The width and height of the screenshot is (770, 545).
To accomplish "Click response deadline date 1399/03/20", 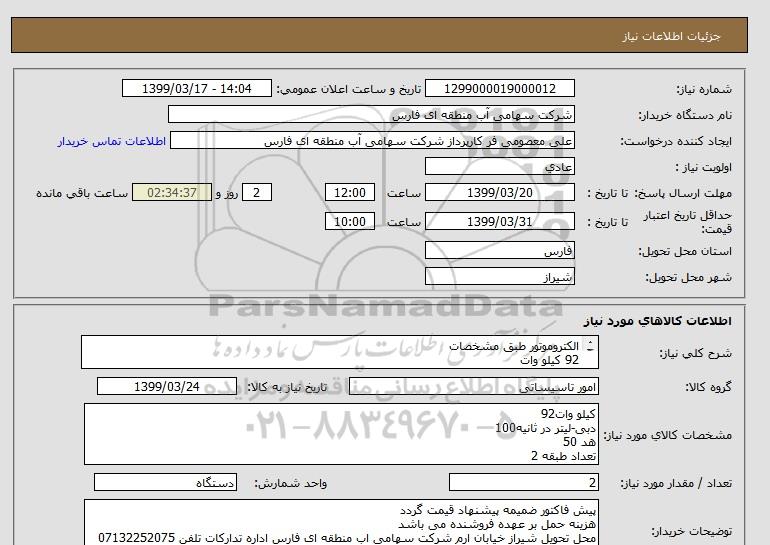I will tap(499, 192).
